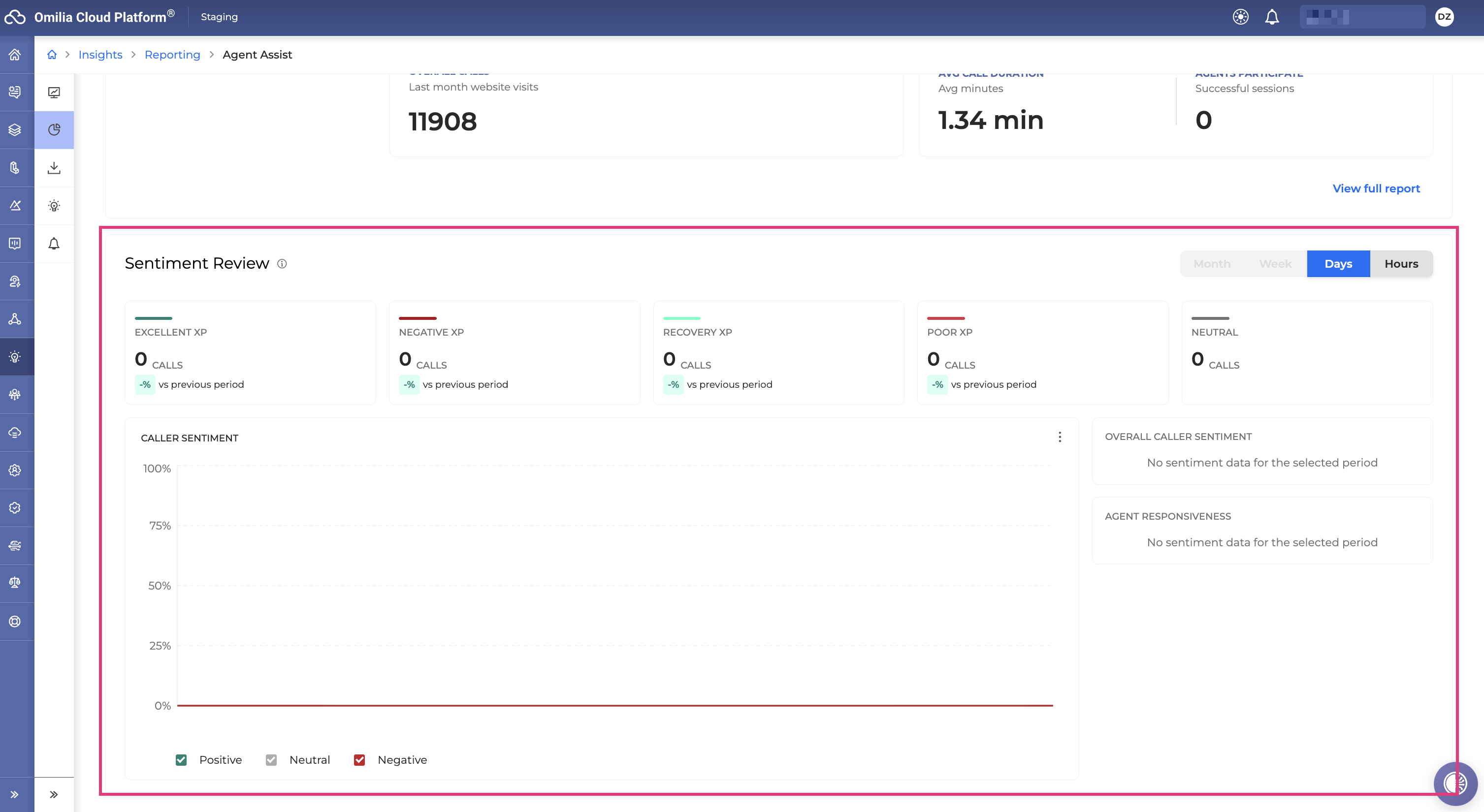Toggle the Negative legend checkbox
1484x812 pixels.
pos(359,760)
